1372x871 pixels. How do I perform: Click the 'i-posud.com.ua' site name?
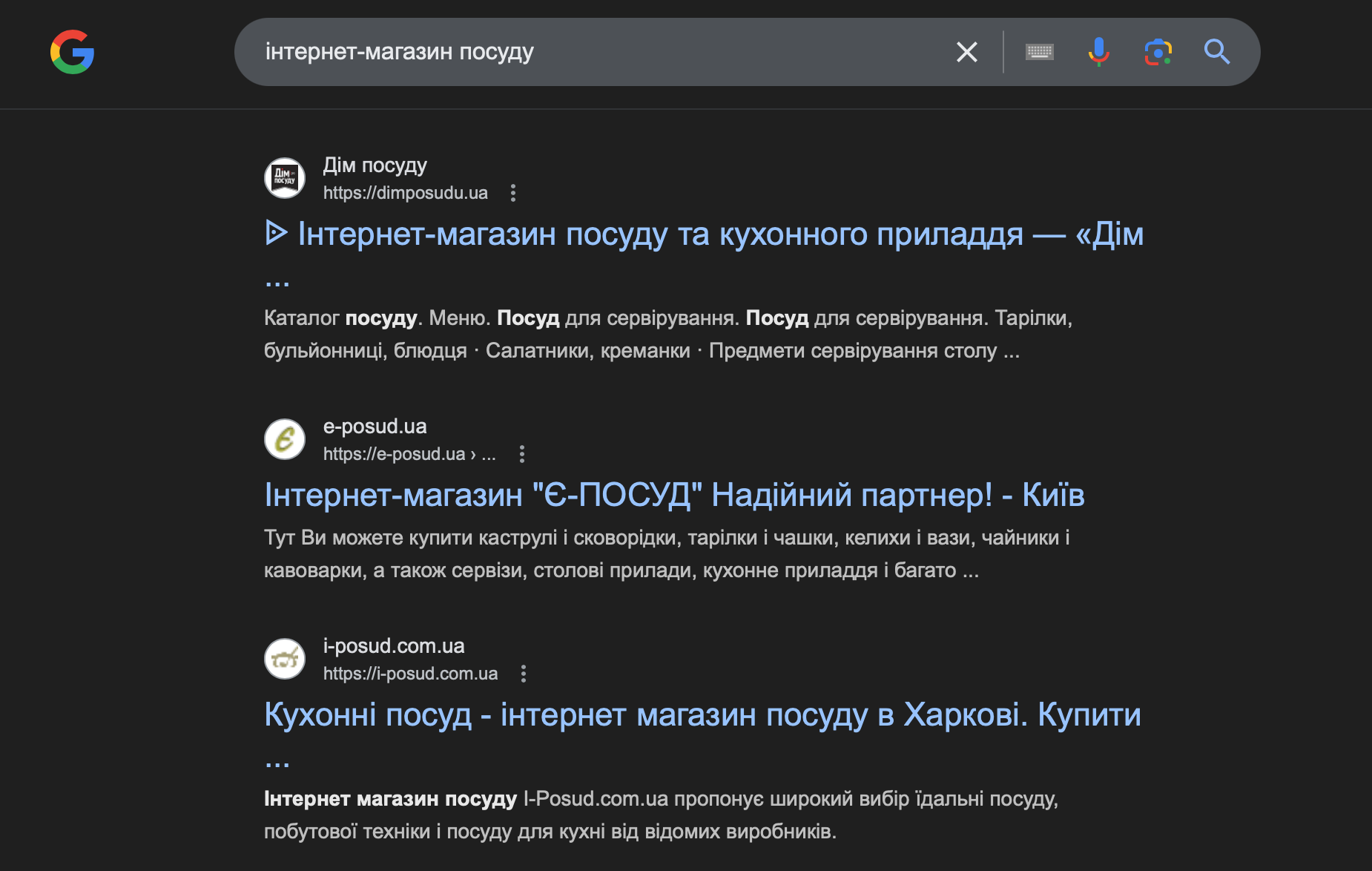394,645
